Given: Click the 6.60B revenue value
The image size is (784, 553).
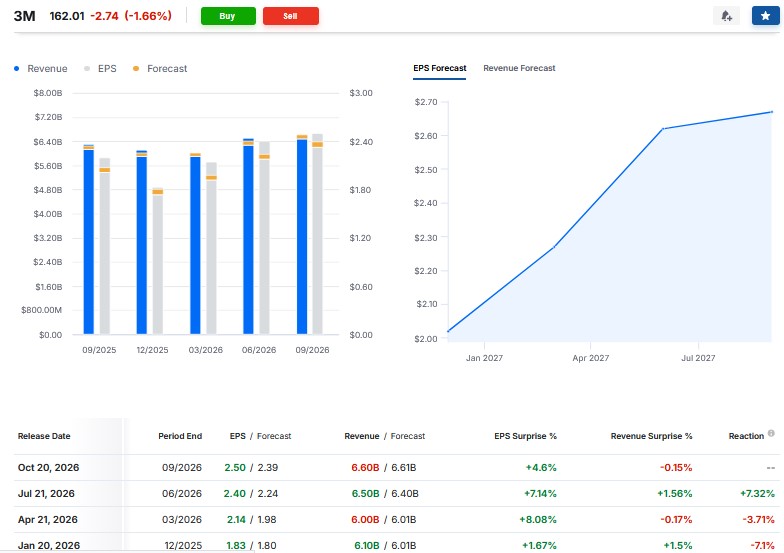Looking at the screenshot, I should [x=365, y=468].
